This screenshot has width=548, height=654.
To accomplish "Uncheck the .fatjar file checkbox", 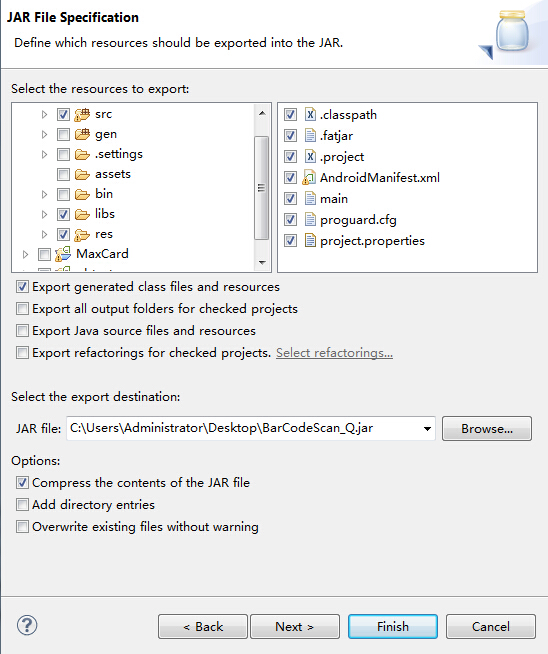I will tap(290, 136).
